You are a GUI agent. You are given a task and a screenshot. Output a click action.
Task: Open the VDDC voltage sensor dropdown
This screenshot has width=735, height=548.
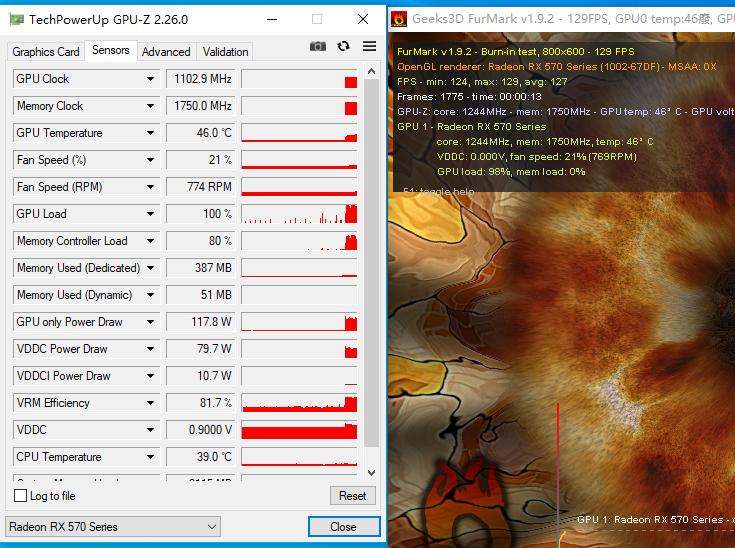click(150, 430)
